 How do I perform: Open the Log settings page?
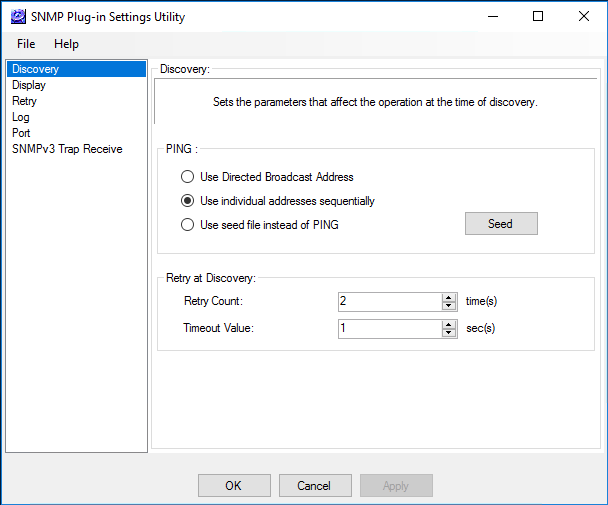tap(21, 117)
